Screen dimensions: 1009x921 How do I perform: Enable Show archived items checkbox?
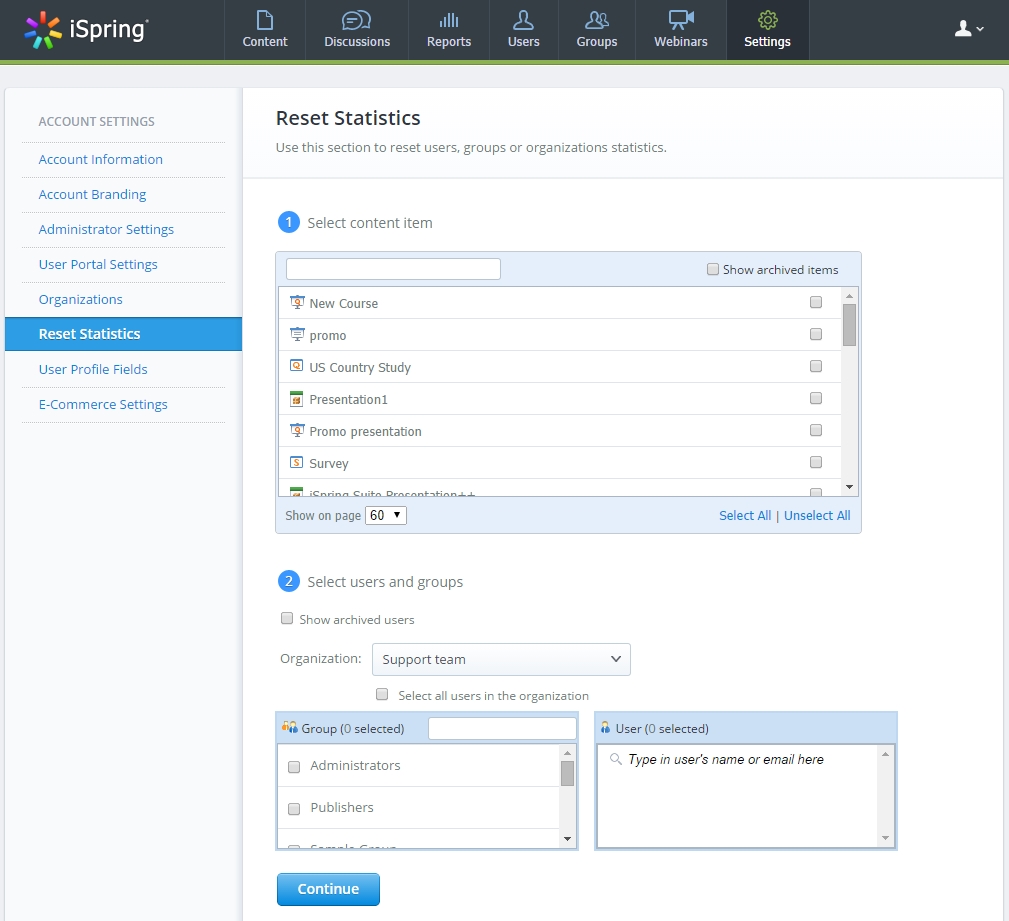(712, 269)
